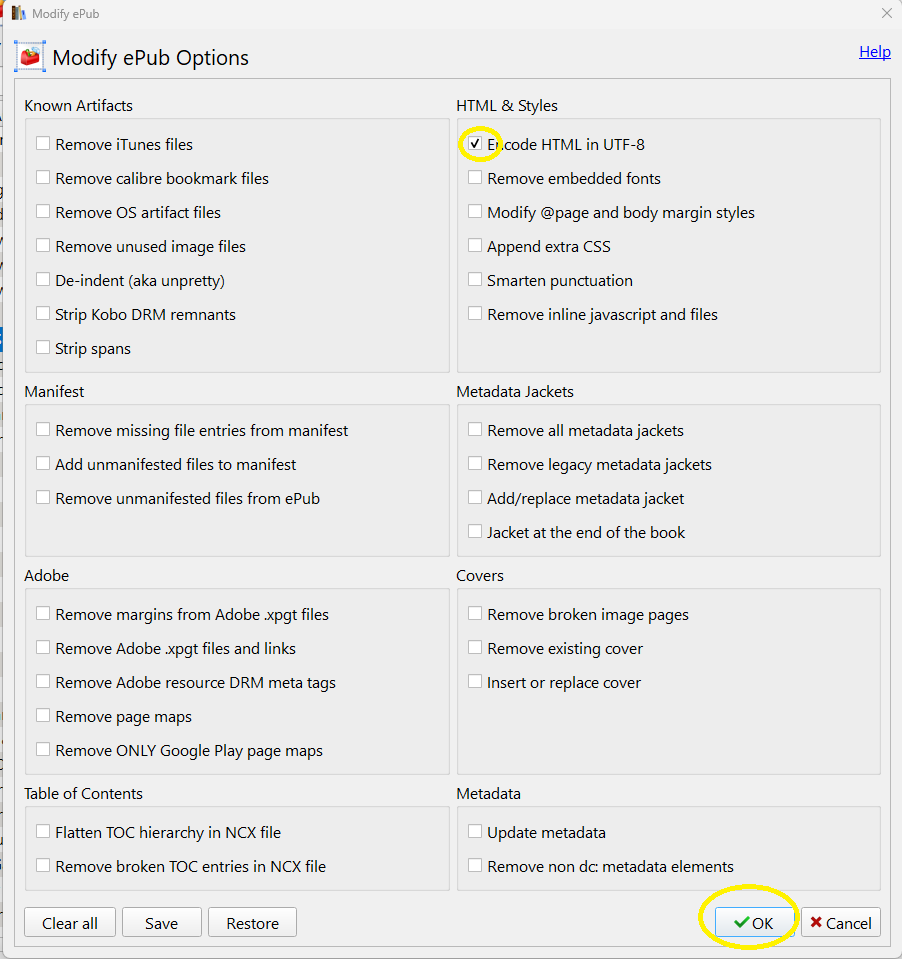The width and height of the screenshot is (902, 959).
Task: Confirm with the OK button
Action: (x=753, y=923)
